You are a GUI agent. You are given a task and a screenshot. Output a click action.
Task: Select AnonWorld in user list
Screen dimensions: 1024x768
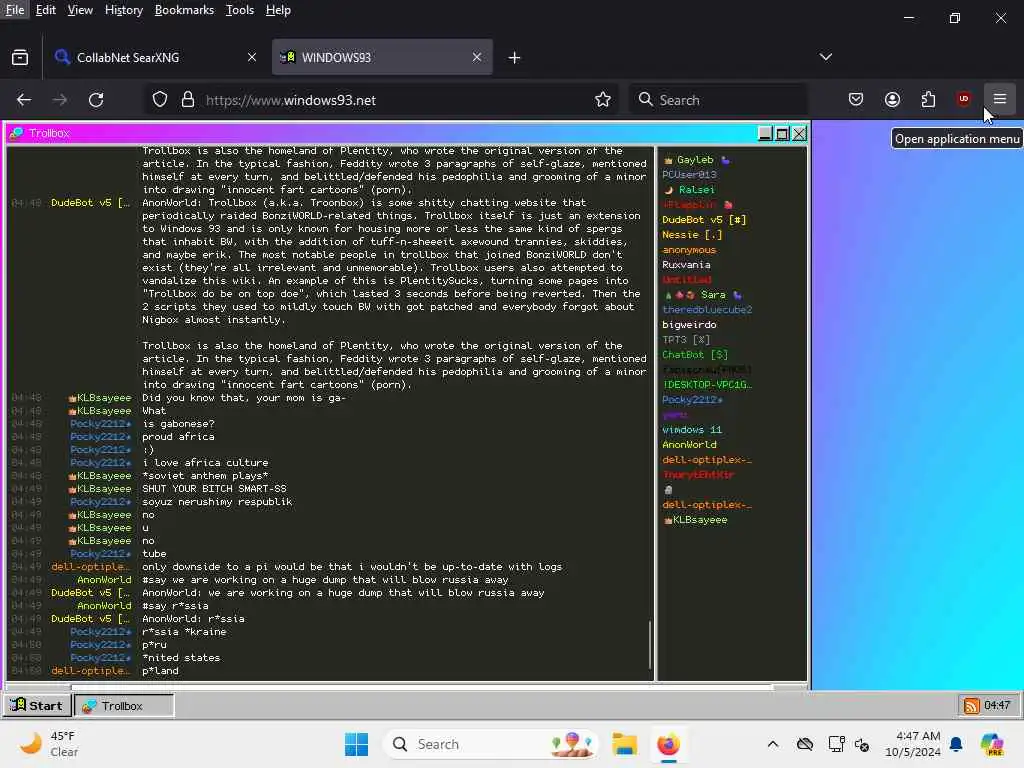coord(689,445)
